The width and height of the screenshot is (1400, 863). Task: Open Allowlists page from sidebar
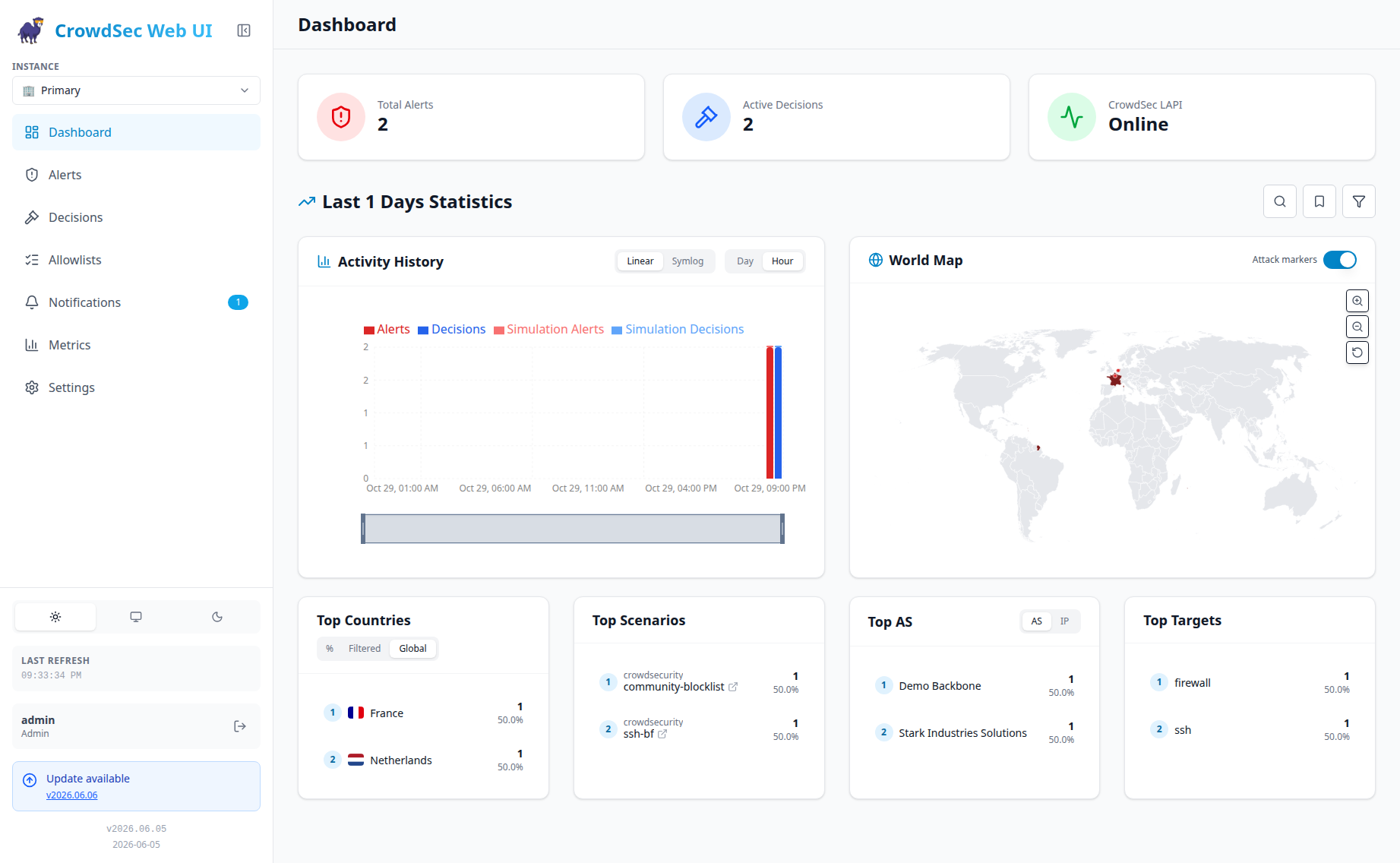point(136,260)
